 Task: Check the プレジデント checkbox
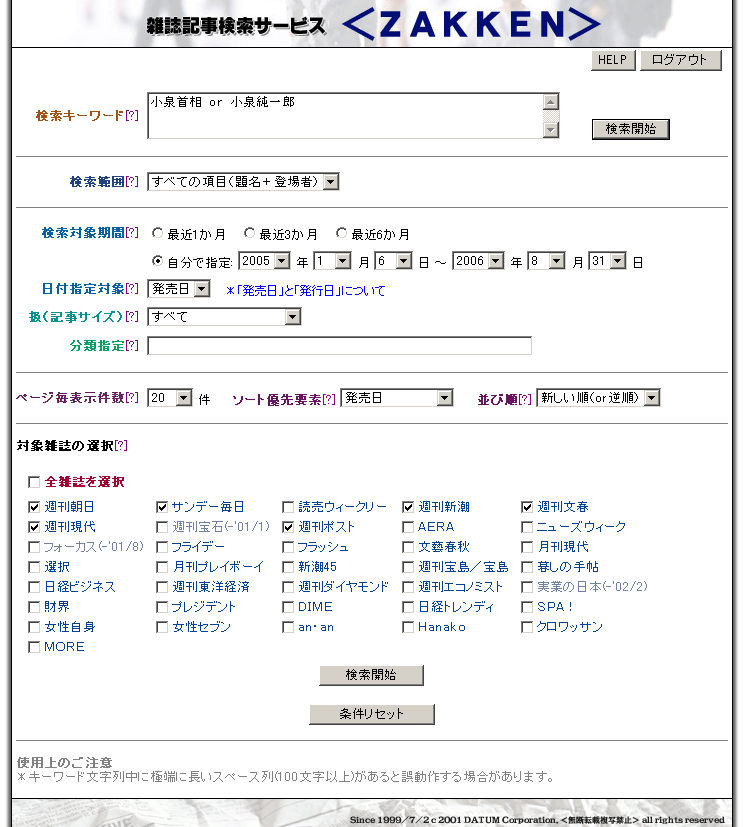pyautogui.click(x=162, y=608)
